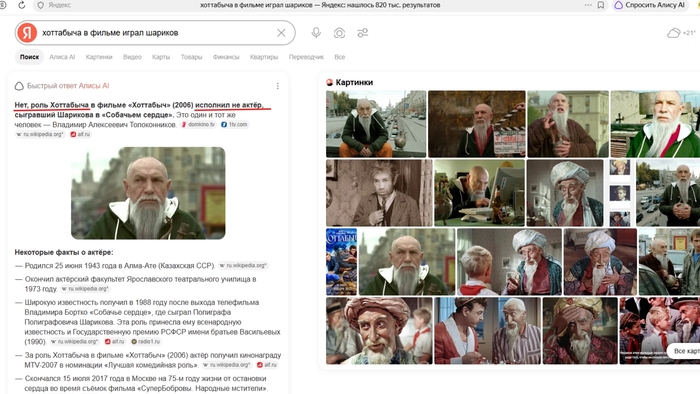Expand the Все services tab
The width and height of the screenshot is (700, 394).
pyautogui.click(x=340, y=57)
